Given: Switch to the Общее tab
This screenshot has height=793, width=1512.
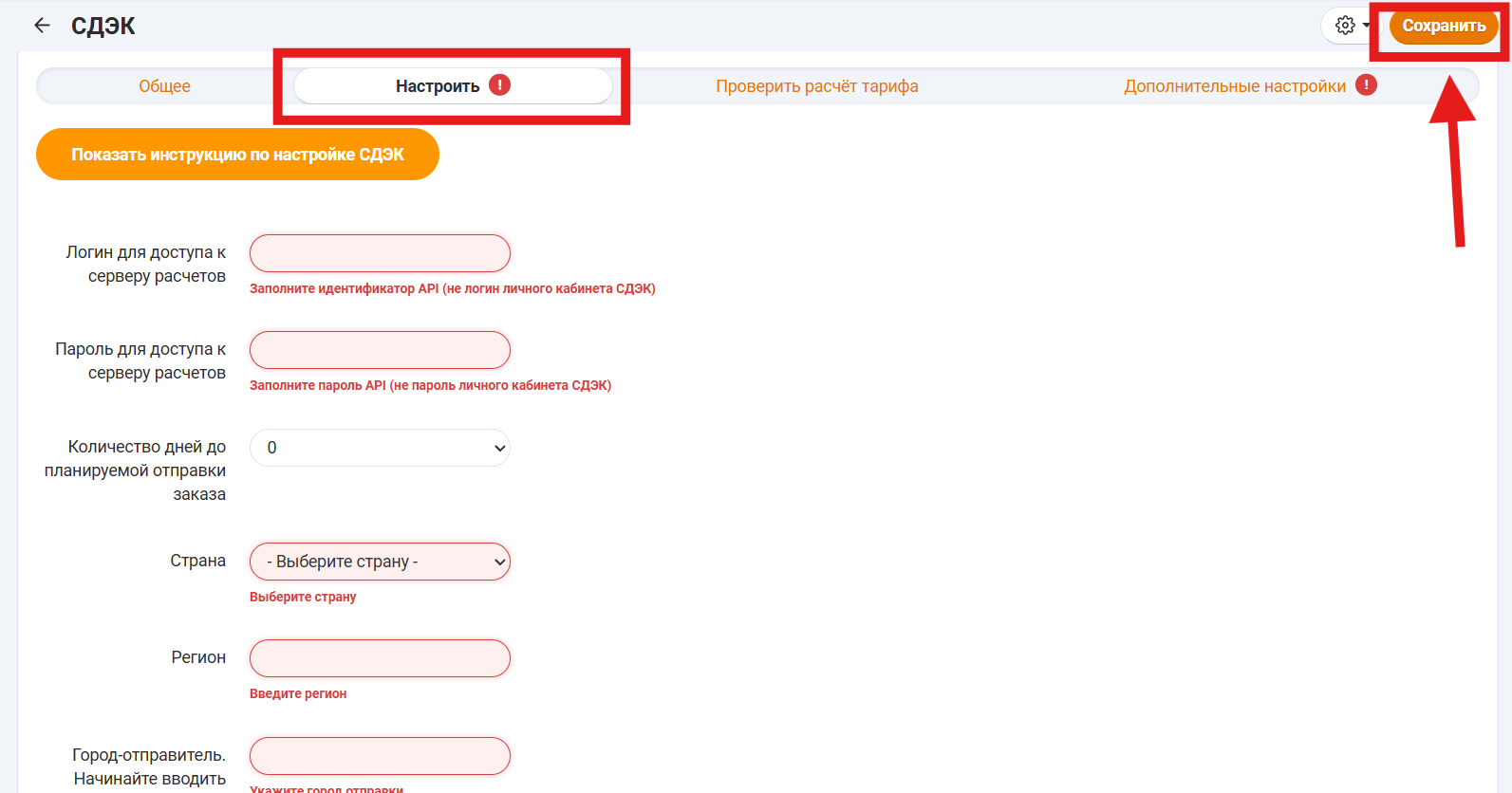Looking at the screenshot, I should (164, 86).
